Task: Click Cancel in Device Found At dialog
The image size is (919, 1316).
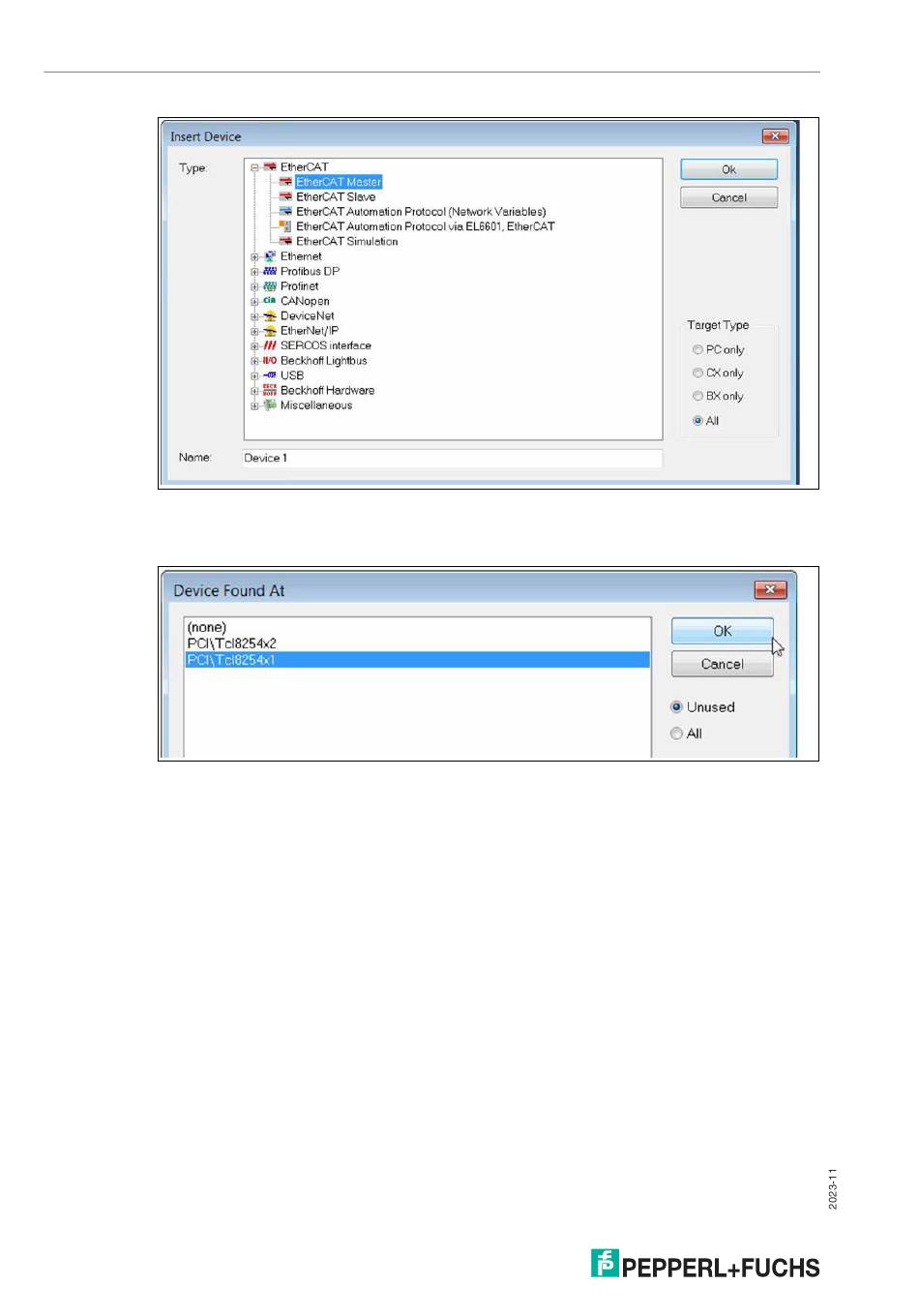Action: click(x=722, y=664)
